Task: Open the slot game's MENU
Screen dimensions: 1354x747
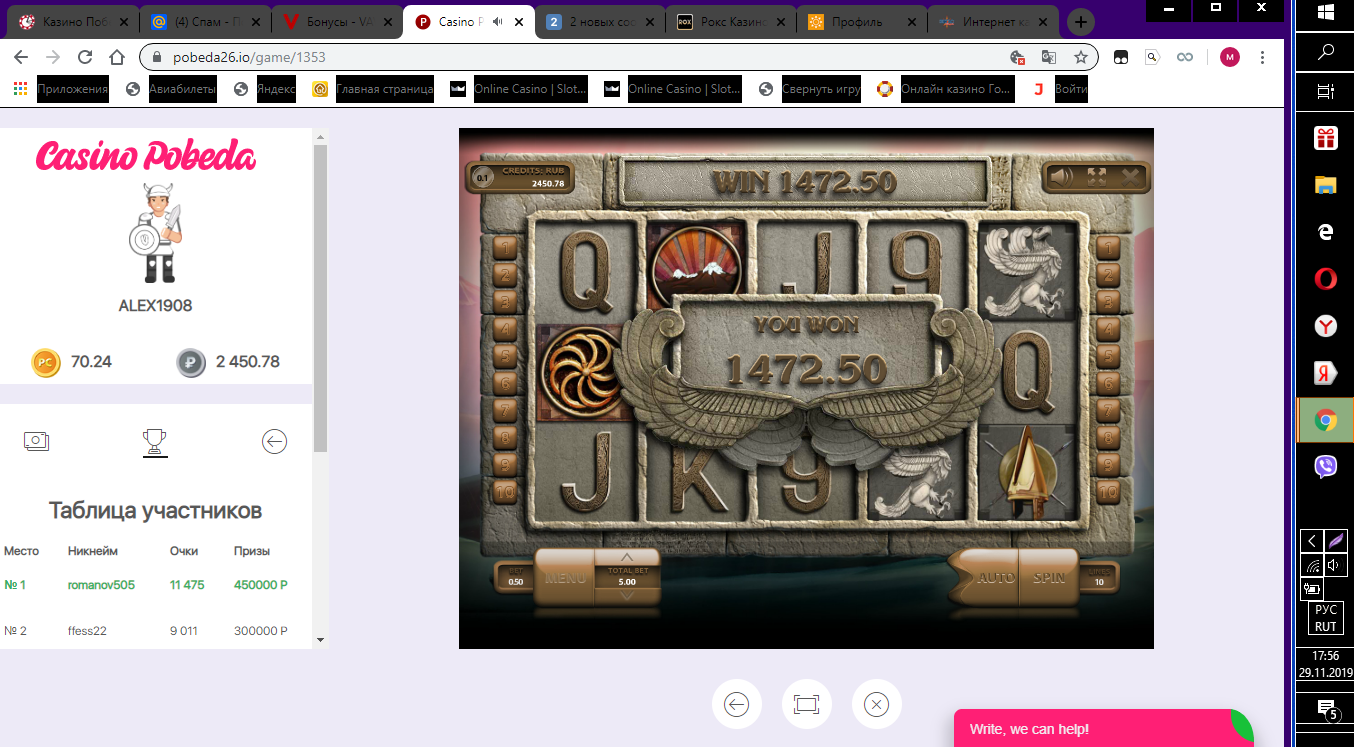Action: (x=563, y=577)
